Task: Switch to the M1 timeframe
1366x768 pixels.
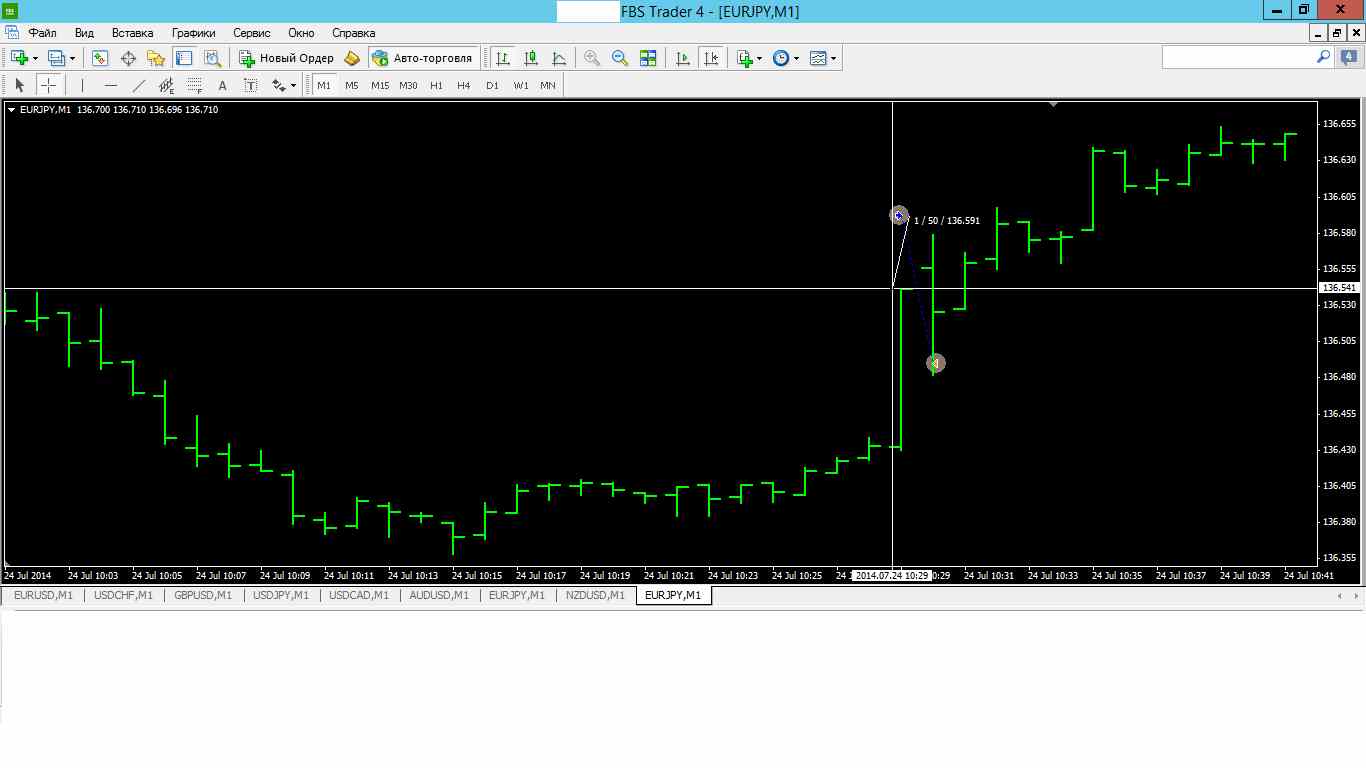Action: (x=323, y=85)
